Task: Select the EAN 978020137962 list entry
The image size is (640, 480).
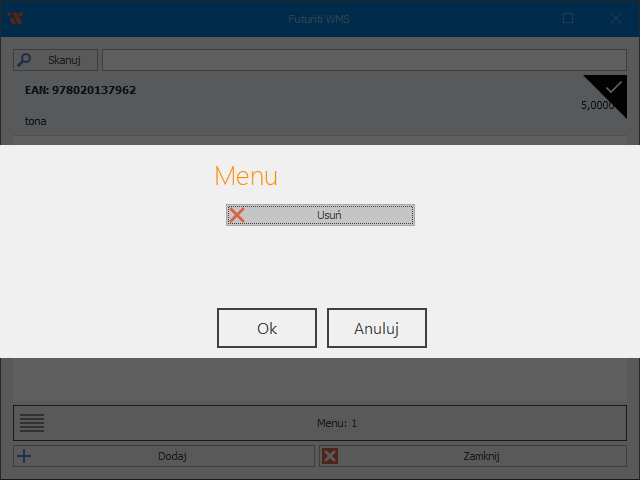Action: click(81, 90)
